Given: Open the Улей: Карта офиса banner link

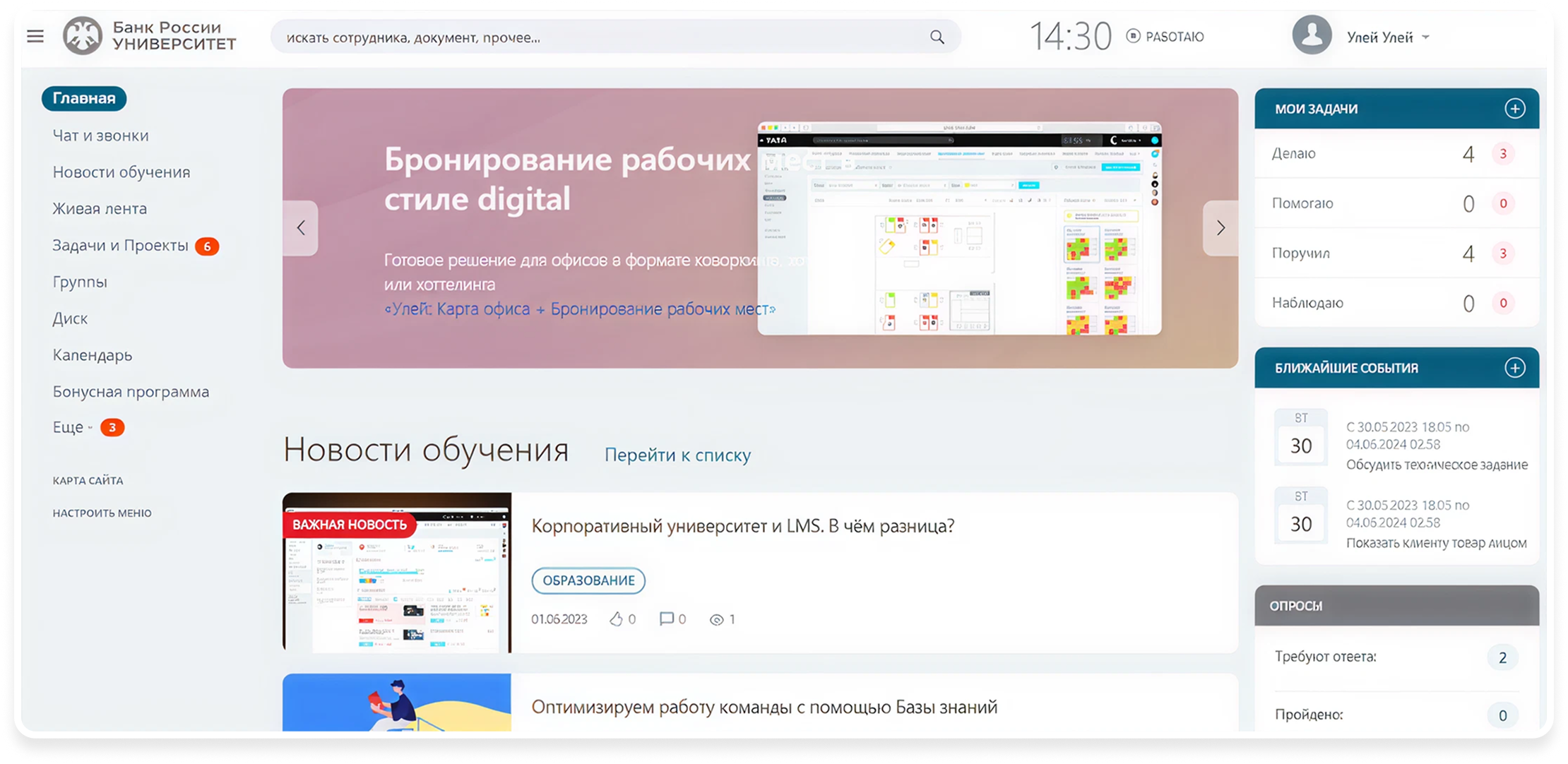Looking at the screenshot, I should coord(580,309).
